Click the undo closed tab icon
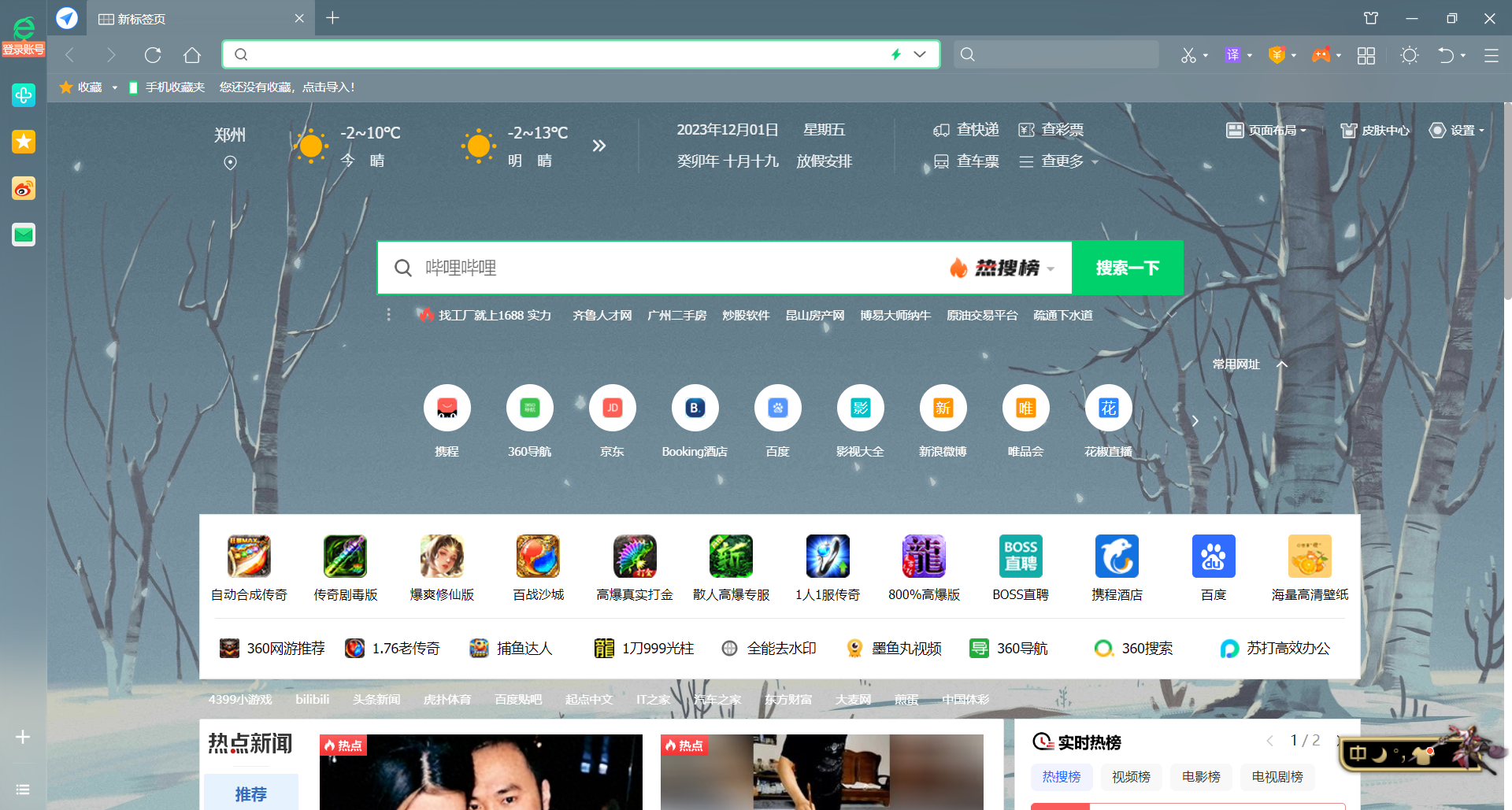Screen dimensions: 1512x810 pyautogui.click(x=1446, y=55)
